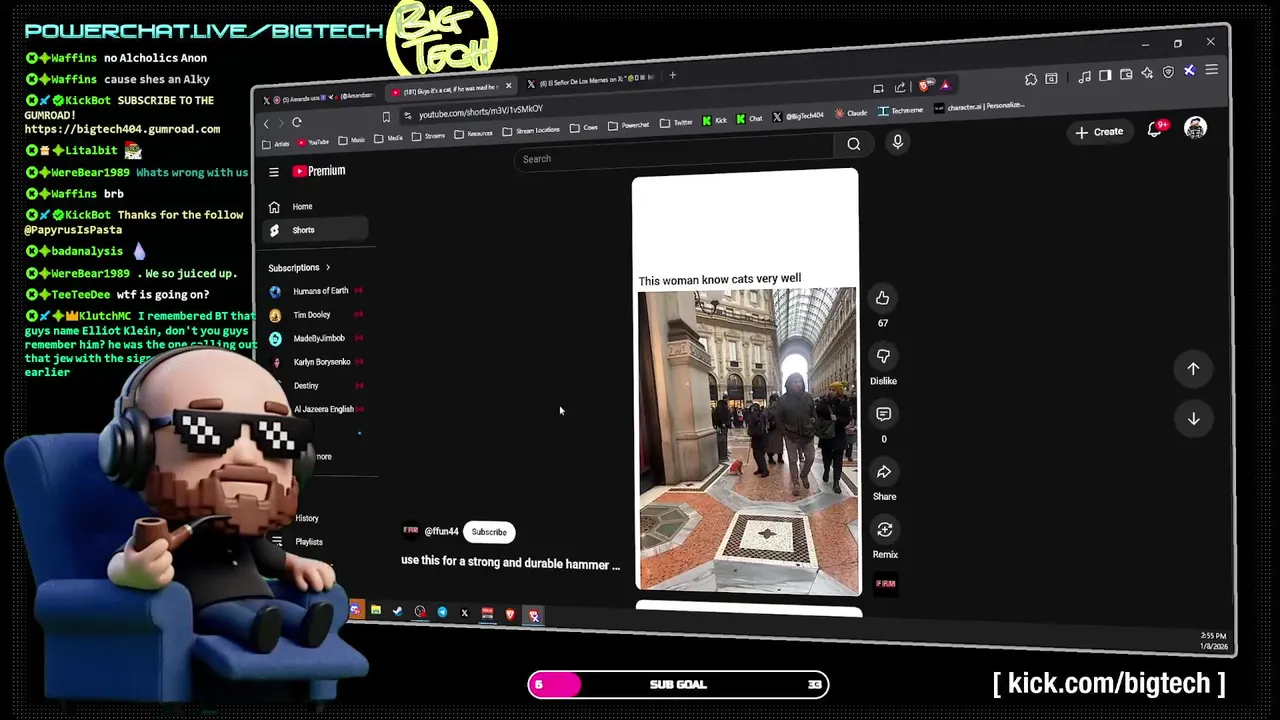
Task: Select Shorts in YouTube sidebar
Action: [x=315, y=230]
